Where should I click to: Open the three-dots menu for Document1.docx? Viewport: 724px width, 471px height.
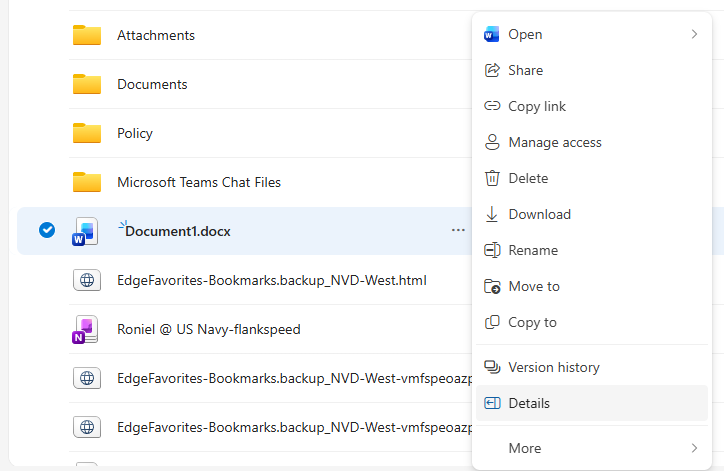458,230
